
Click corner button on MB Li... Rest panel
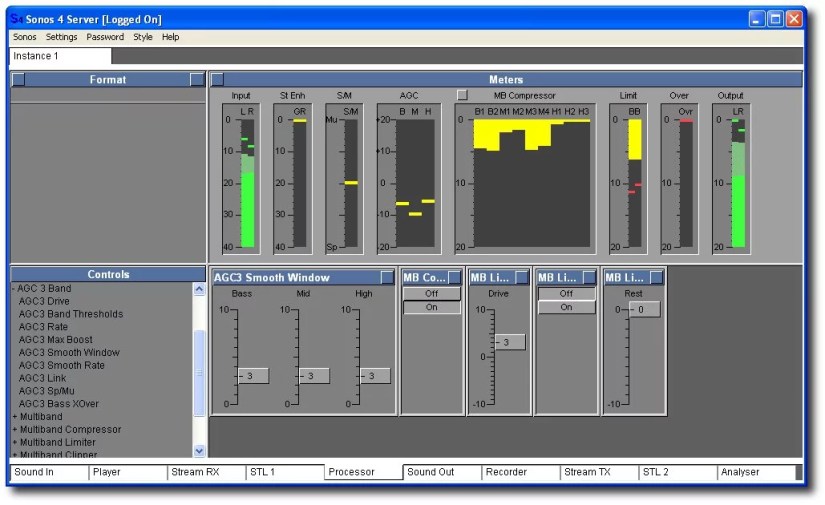pyautogui.click(x=656, y=277)
